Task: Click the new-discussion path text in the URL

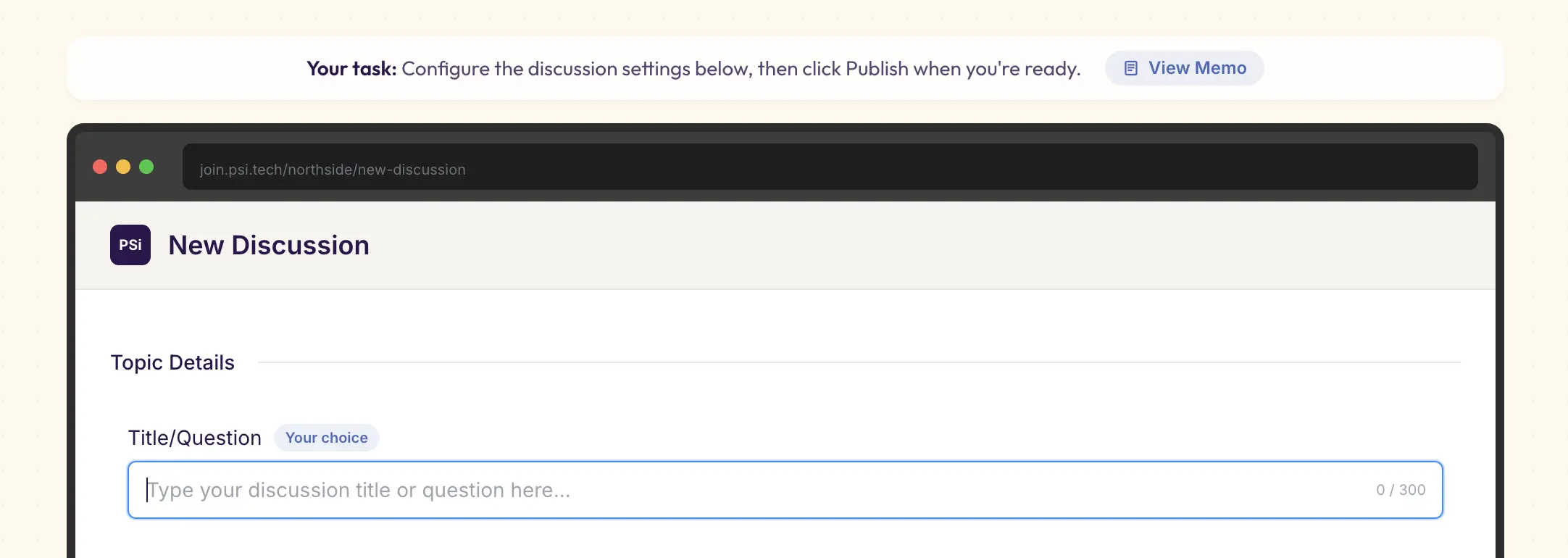Action: [x=412, y=170]
